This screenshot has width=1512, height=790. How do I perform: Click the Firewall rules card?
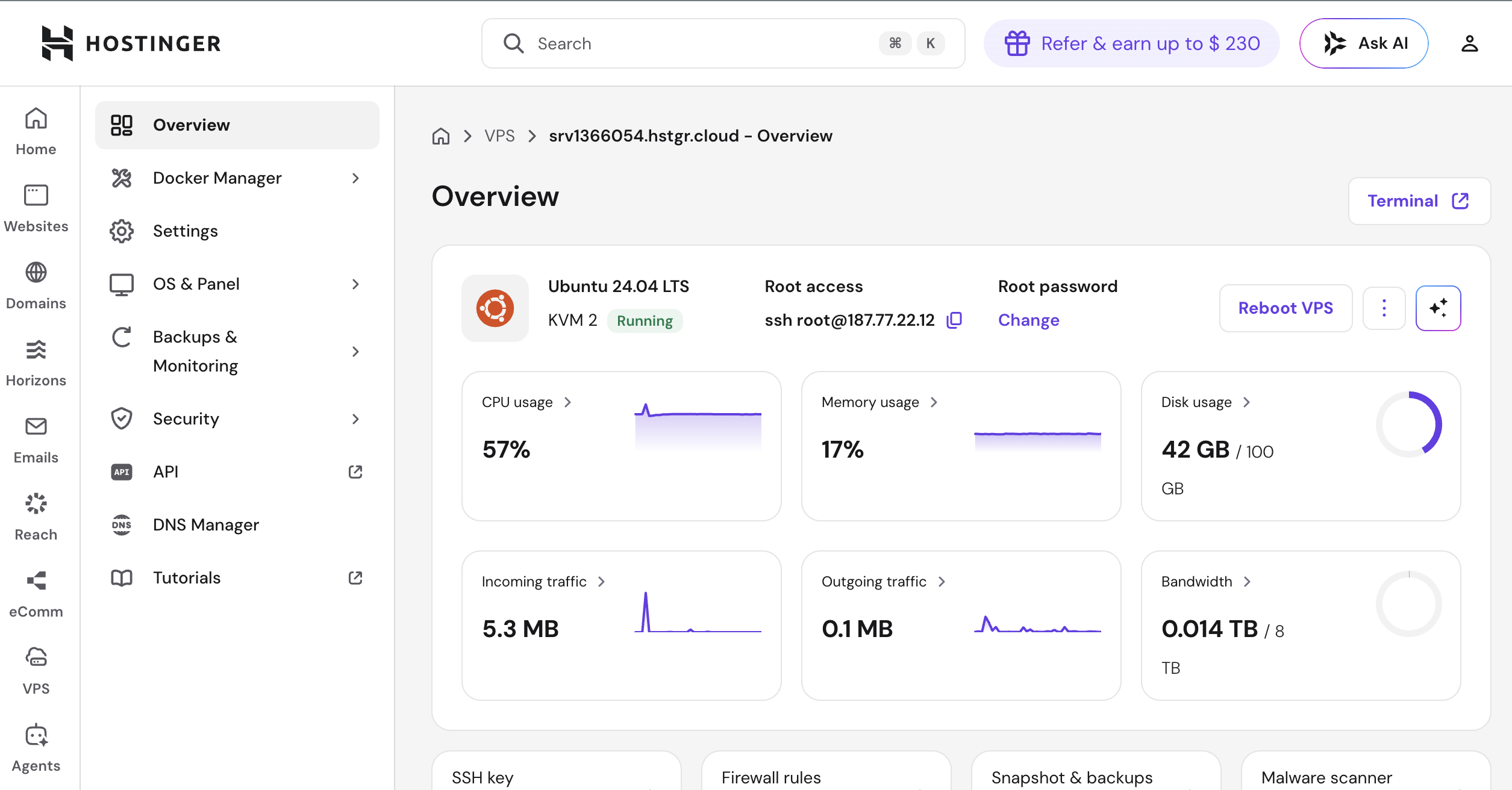coord(826,770)
